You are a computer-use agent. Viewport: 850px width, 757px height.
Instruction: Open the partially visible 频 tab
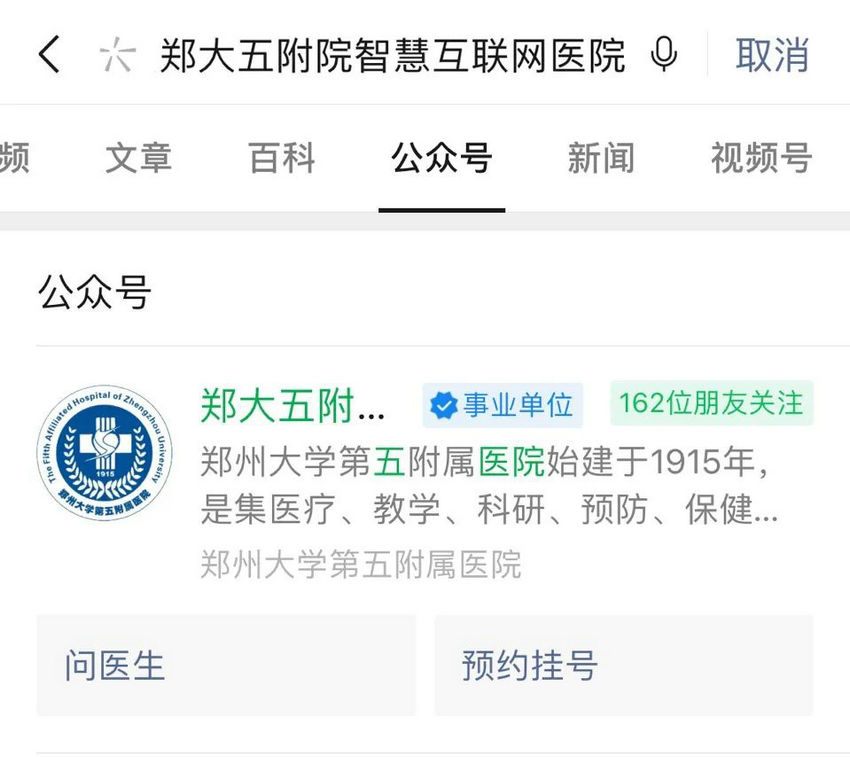pyautogui.click(x=14, y=158)
